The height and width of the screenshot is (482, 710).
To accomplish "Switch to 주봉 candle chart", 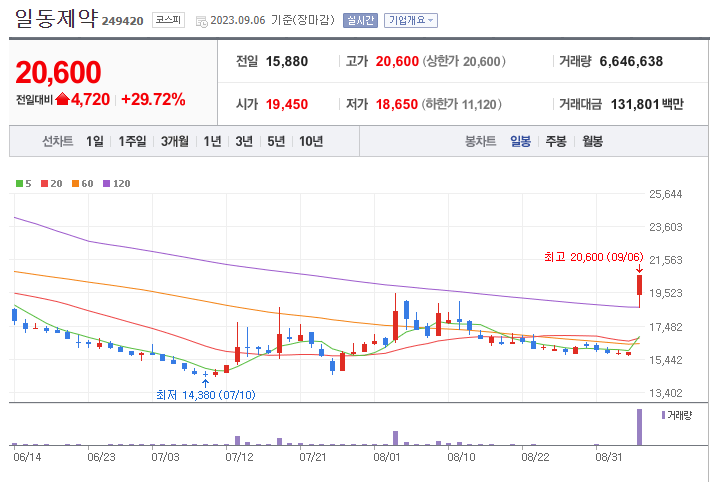I will tap(556, 141).
